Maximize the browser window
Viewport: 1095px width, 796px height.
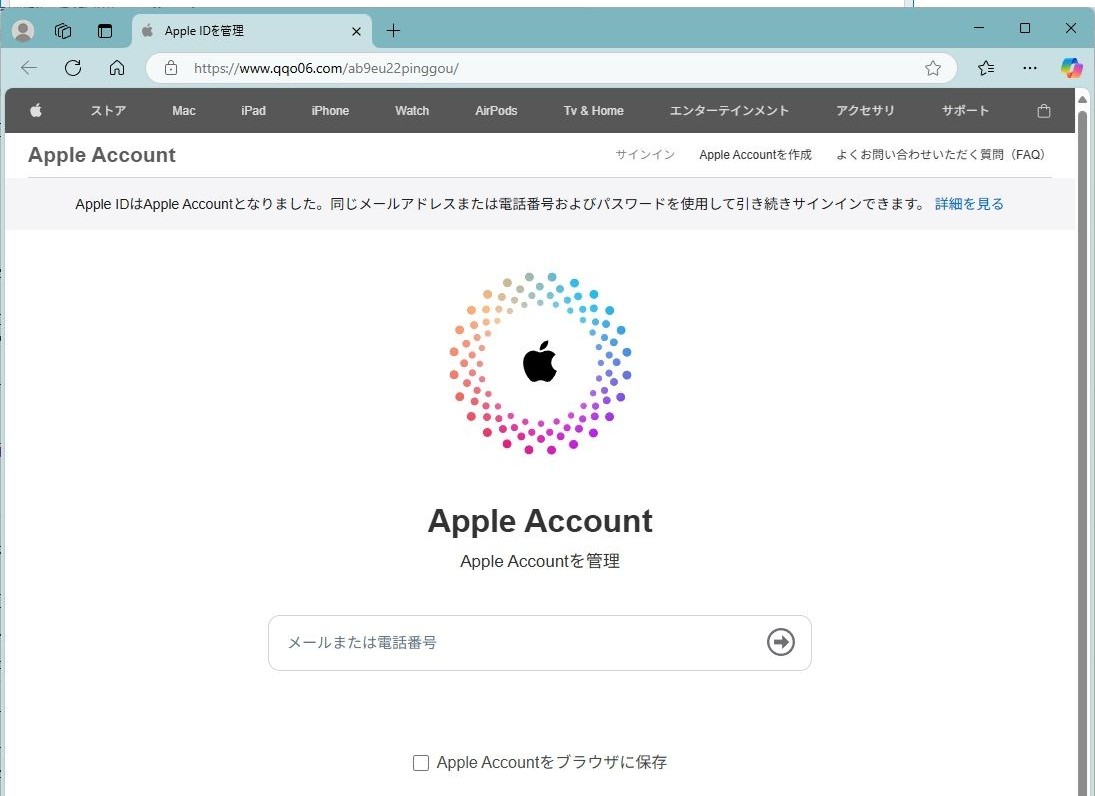tap(1024, 28)
